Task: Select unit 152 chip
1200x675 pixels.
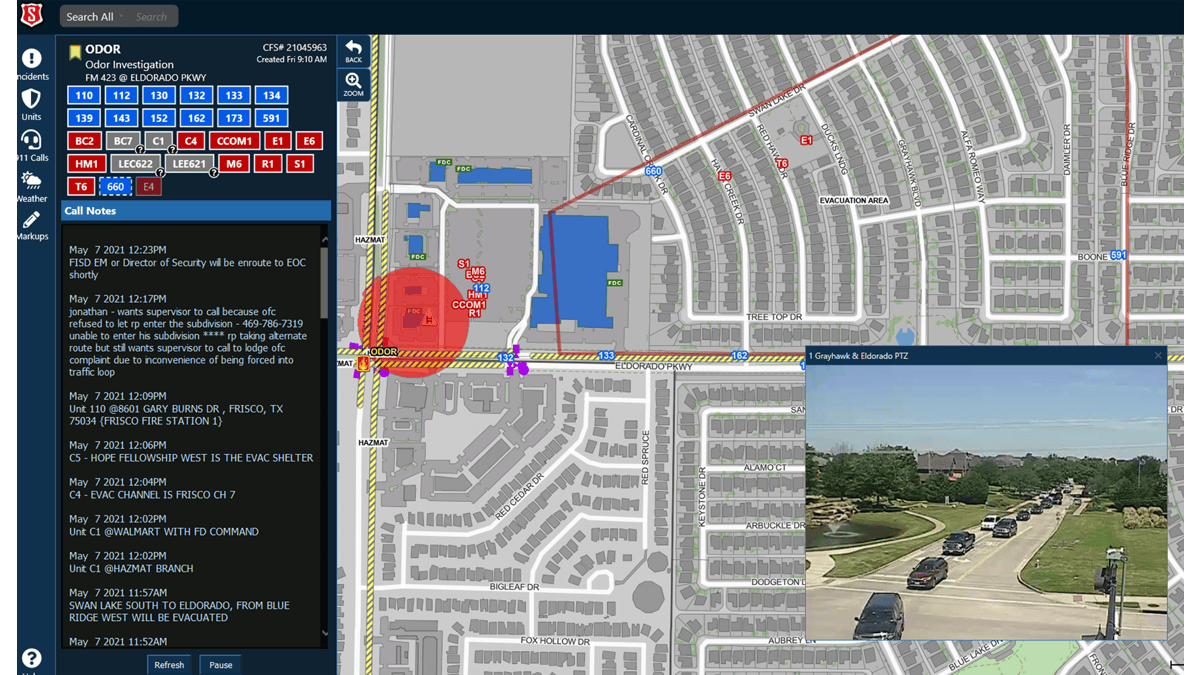Action: pos(159,118)
